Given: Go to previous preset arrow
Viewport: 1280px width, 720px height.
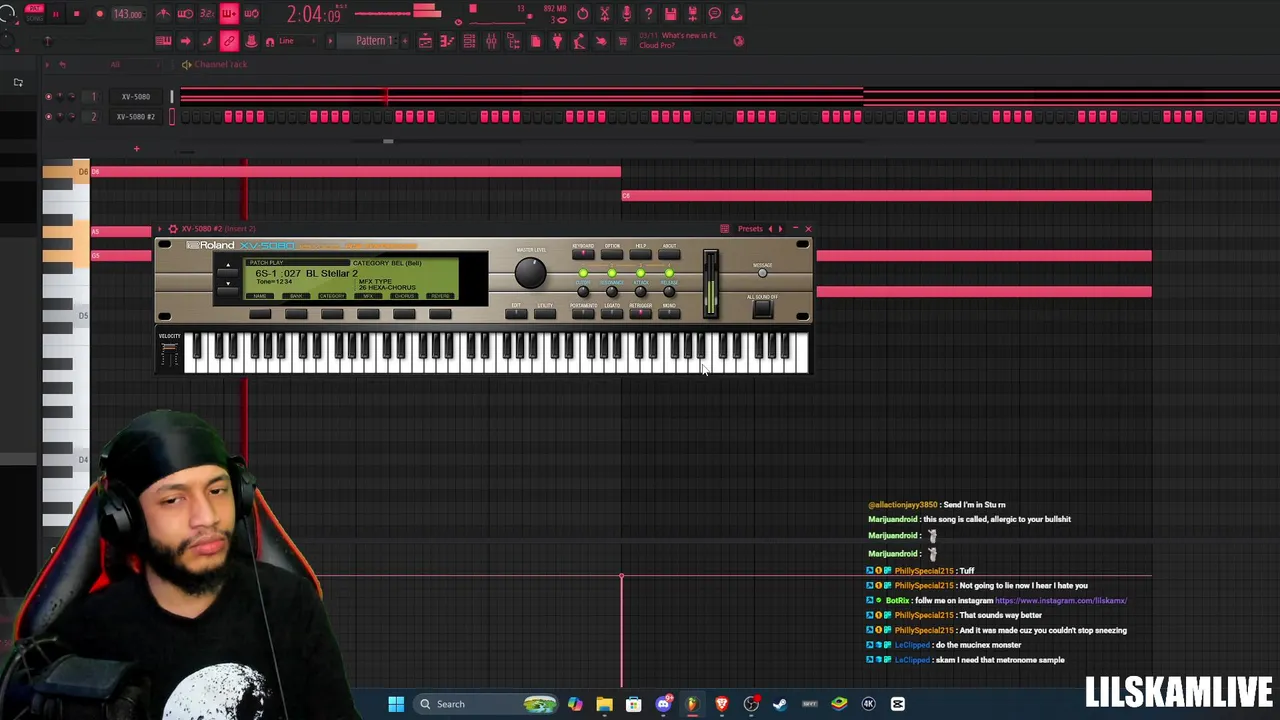Looking at the screenshot, I should pyautogui.click(x=770, y=229).
